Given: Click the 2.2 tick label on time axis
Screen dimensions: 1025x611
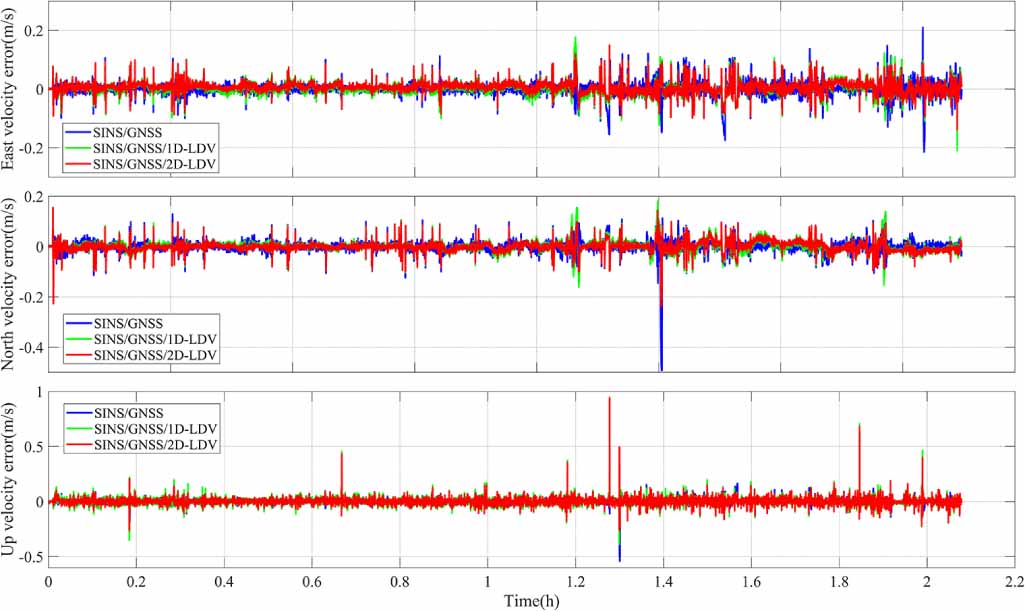Looking at the screenshot, I should click(x=1013, y=581).
